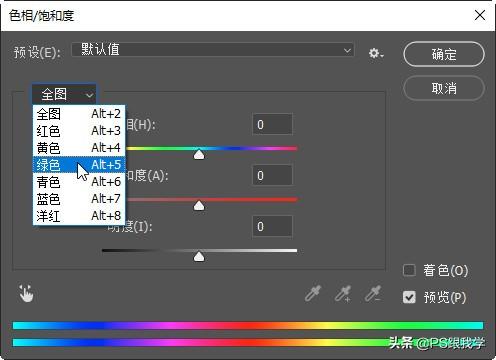Select the subtract from sample eyedropper
This screenshot has width=496, height=360.
click(x=373, y=293)
